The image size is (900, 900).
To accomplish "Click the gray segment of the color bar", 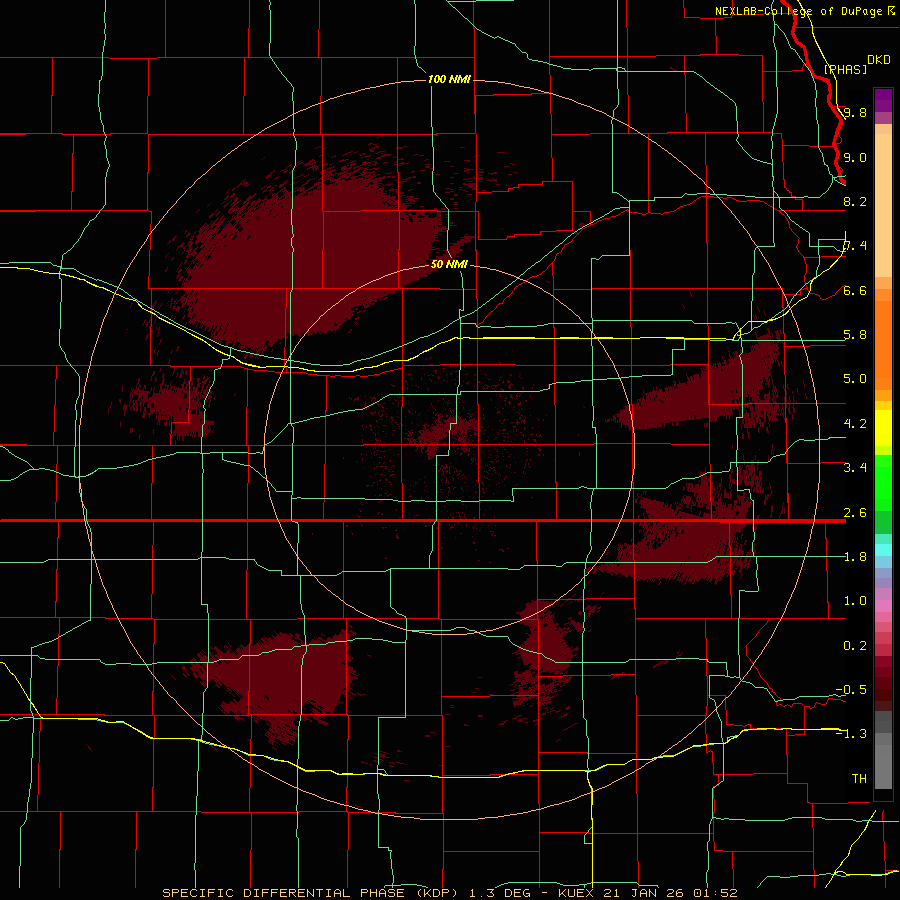I will click(883, 751).
